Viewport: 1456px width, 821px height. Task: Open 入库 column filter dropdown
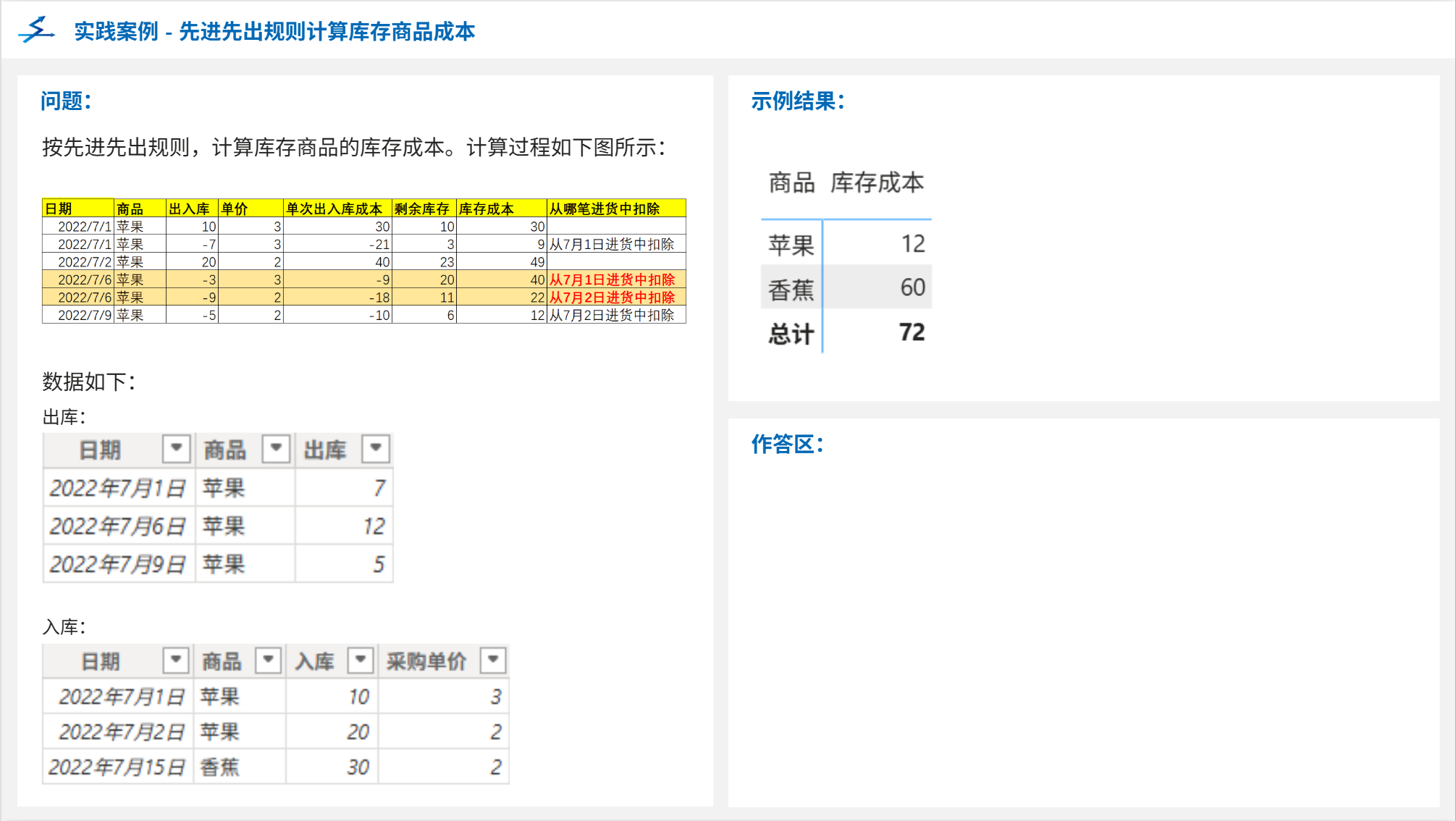(360, 660)
